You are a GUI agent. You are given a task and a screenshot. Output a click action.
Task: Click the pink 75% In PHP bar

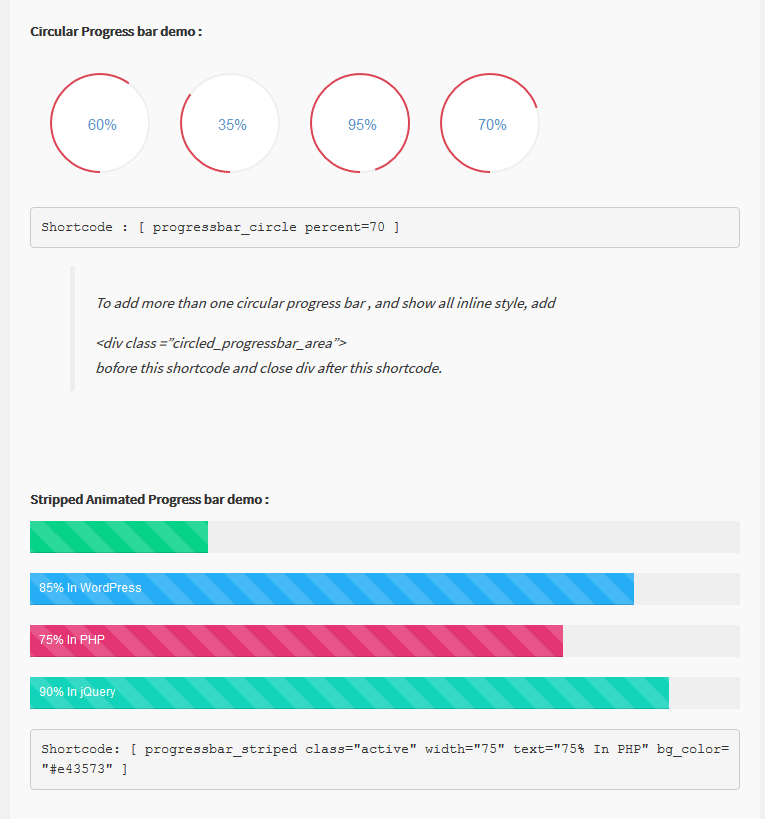pos(297,641)
